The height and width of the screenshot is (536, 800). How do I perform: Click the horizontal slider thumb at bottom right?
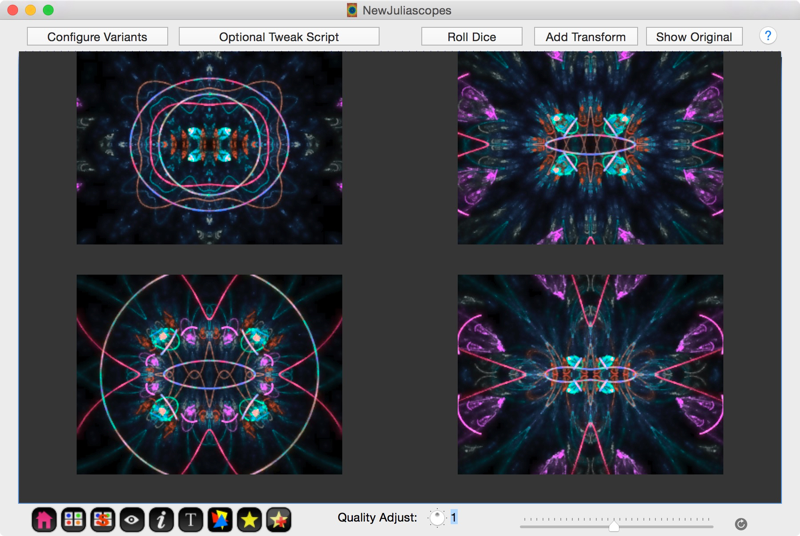614,525
